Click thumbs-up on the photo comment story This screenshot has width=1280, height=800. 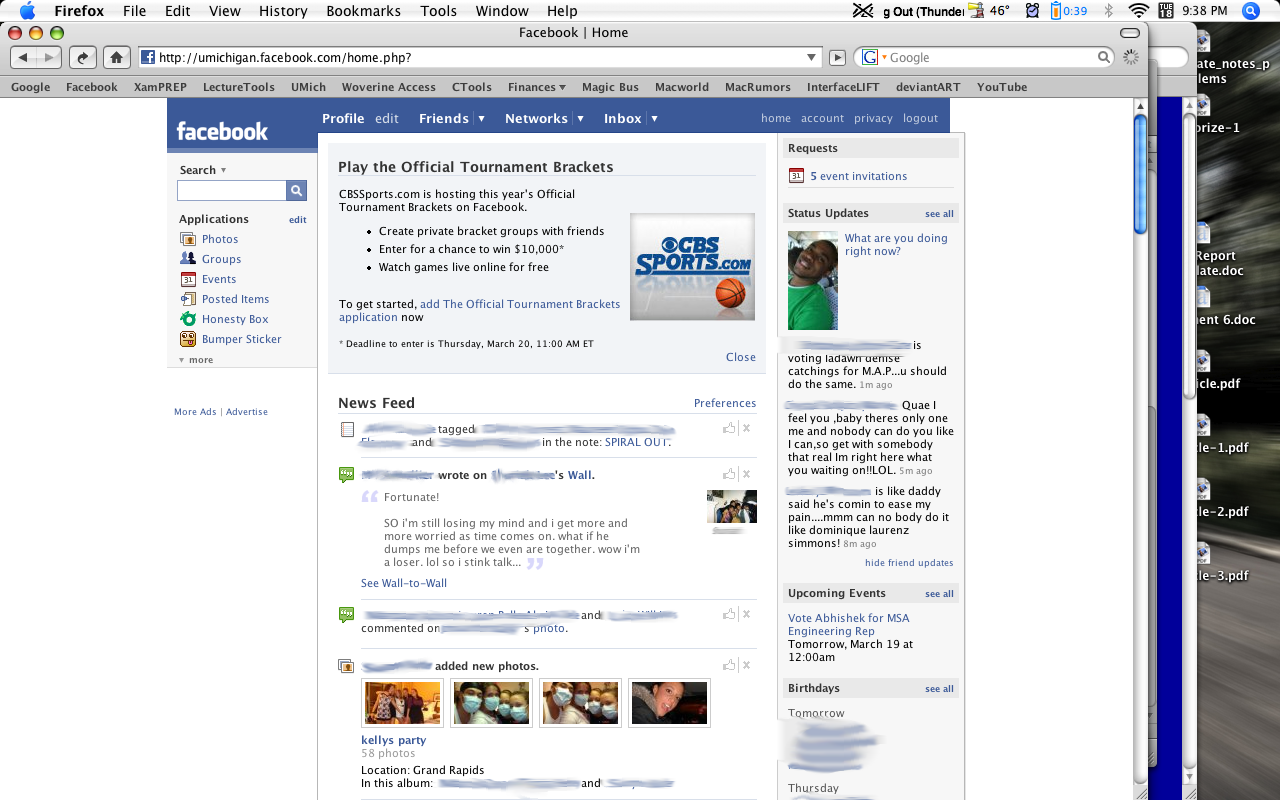click(729, 614)
